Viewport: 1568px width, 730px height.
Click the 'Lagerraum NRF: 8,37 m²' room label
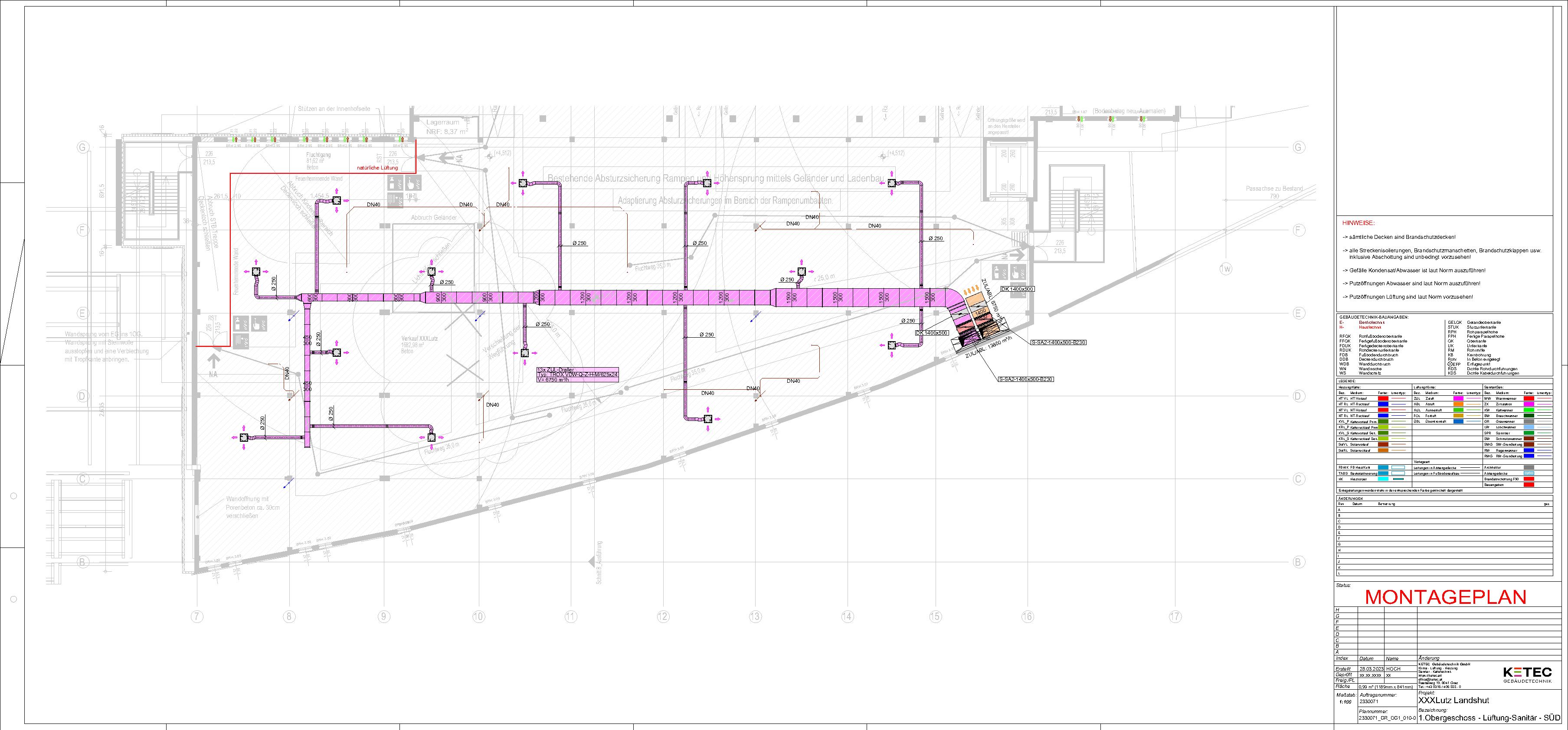pyautogui.click(x=444, y=127)
